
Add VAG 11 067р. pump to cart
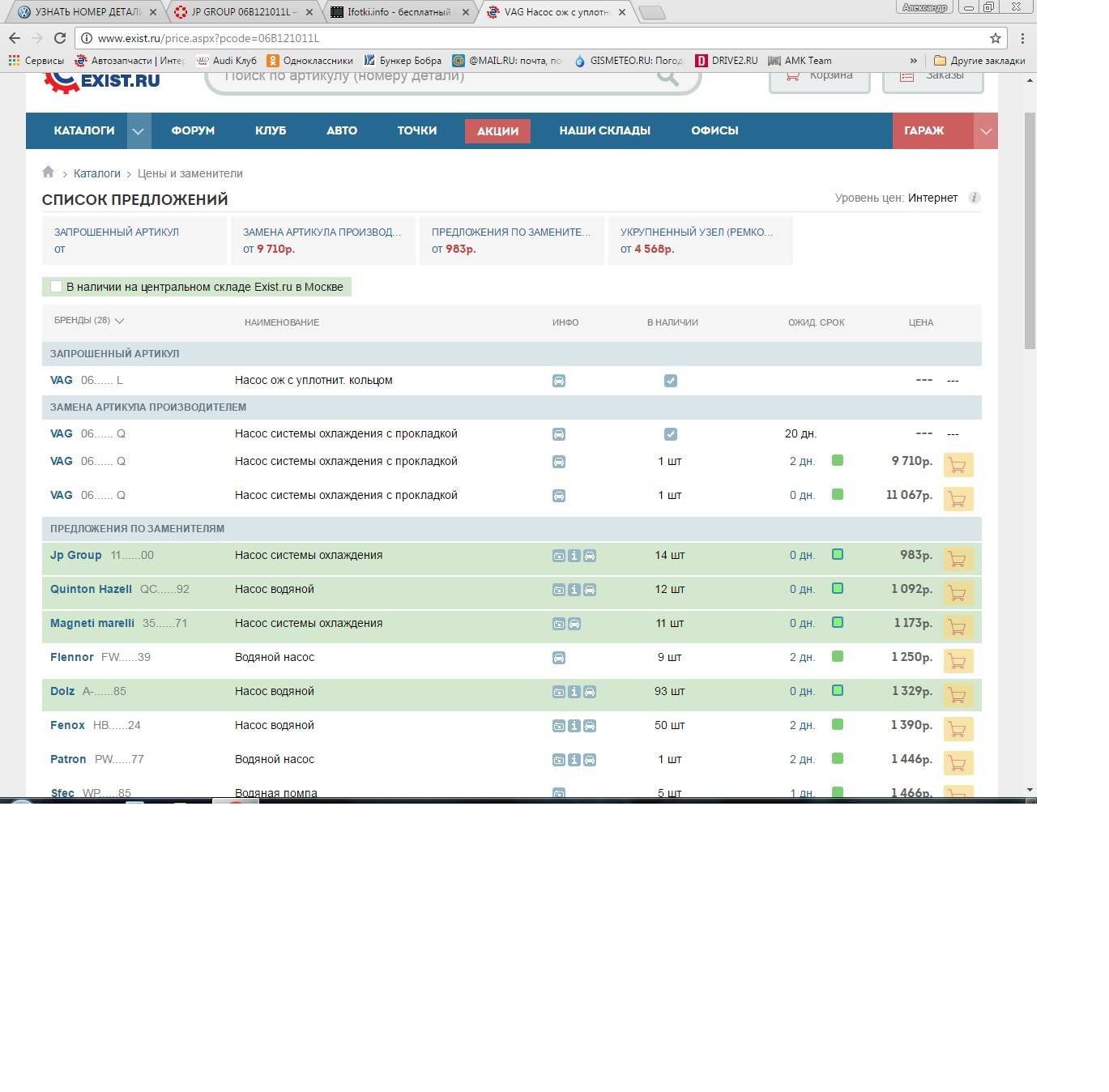(958, 499)
